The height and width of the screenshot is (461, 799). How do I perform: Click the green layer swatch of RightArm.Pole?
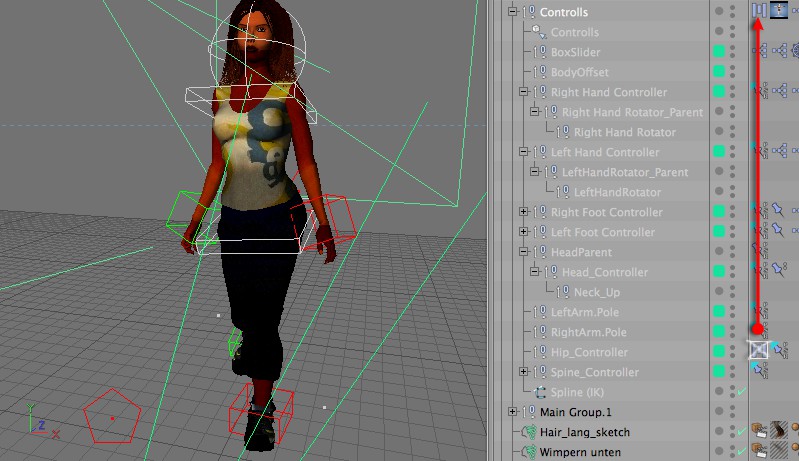pyautogui.click(x=719, y=331)
